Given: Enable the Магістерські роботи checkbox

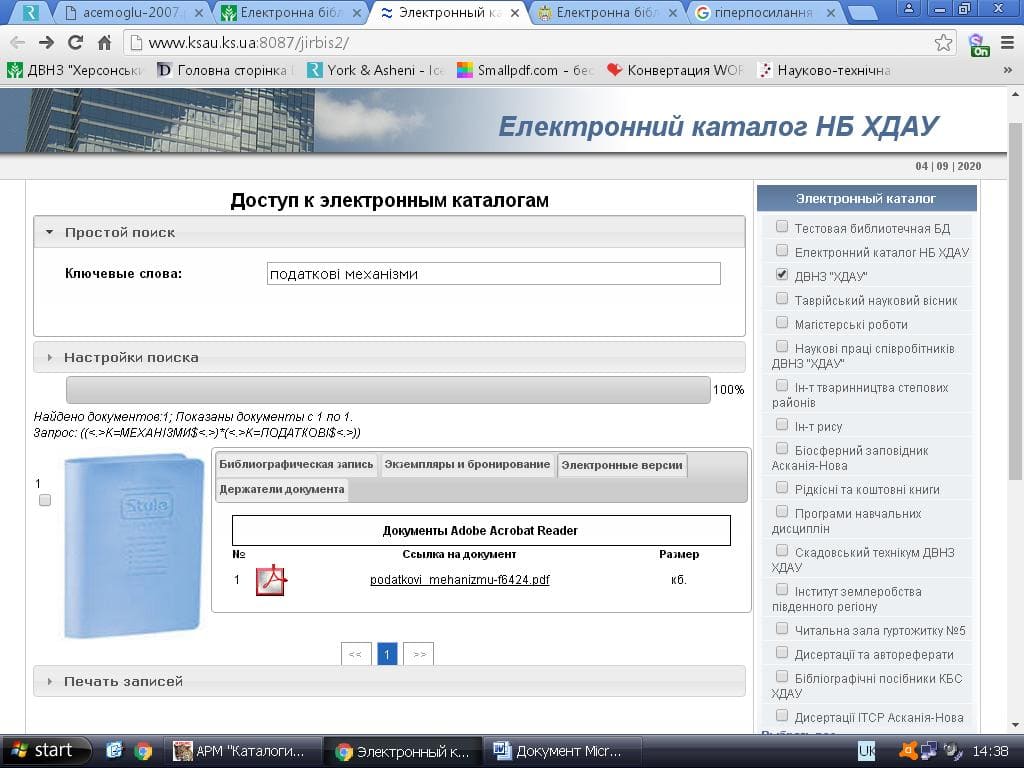Looking at the screenshot, I should click(782, 323).
